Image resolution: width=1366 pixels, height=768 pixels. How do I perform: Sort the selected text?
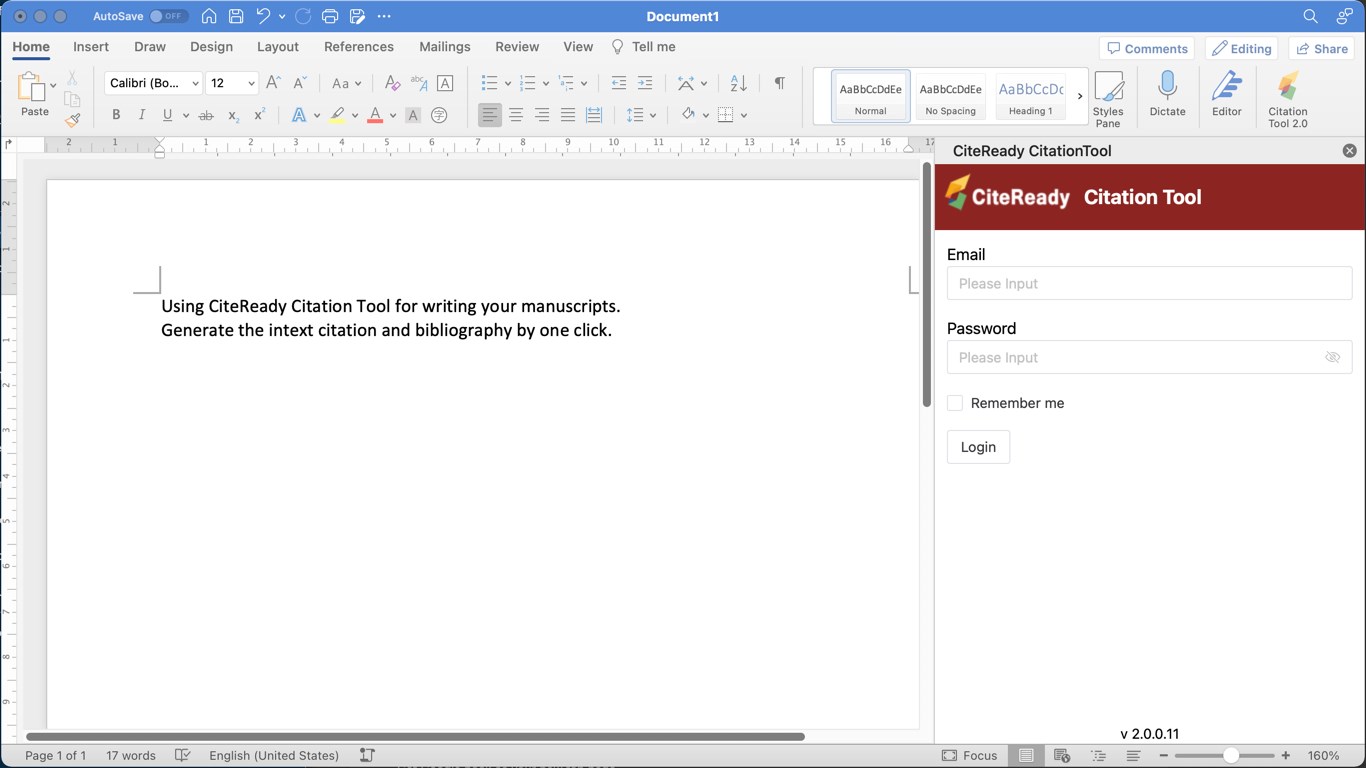[738, 83]
